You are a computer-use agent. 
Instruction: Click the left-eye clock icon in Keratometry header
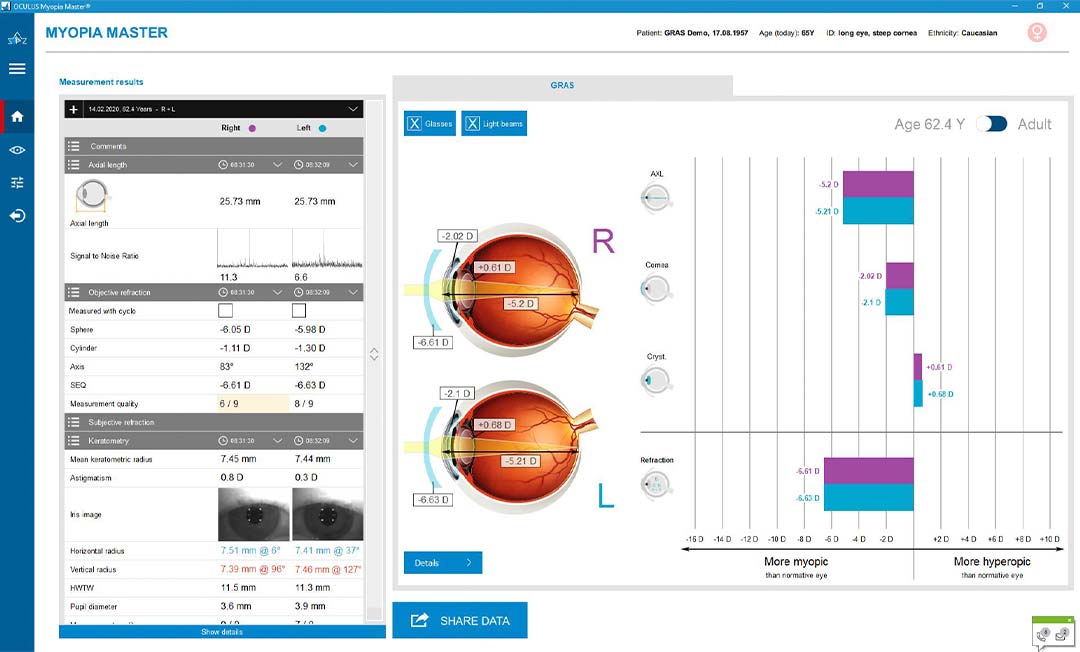(x=298, y=441)
